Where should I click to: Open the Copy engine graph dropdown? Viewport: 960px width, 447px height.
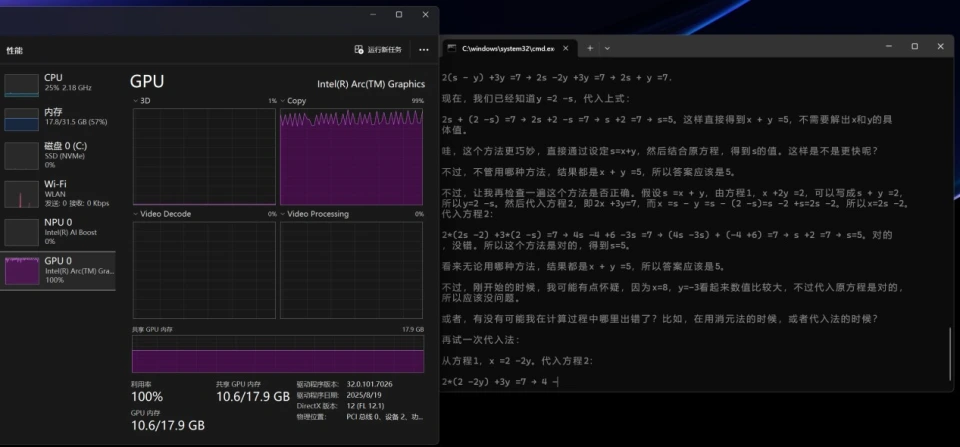point(283,101)
